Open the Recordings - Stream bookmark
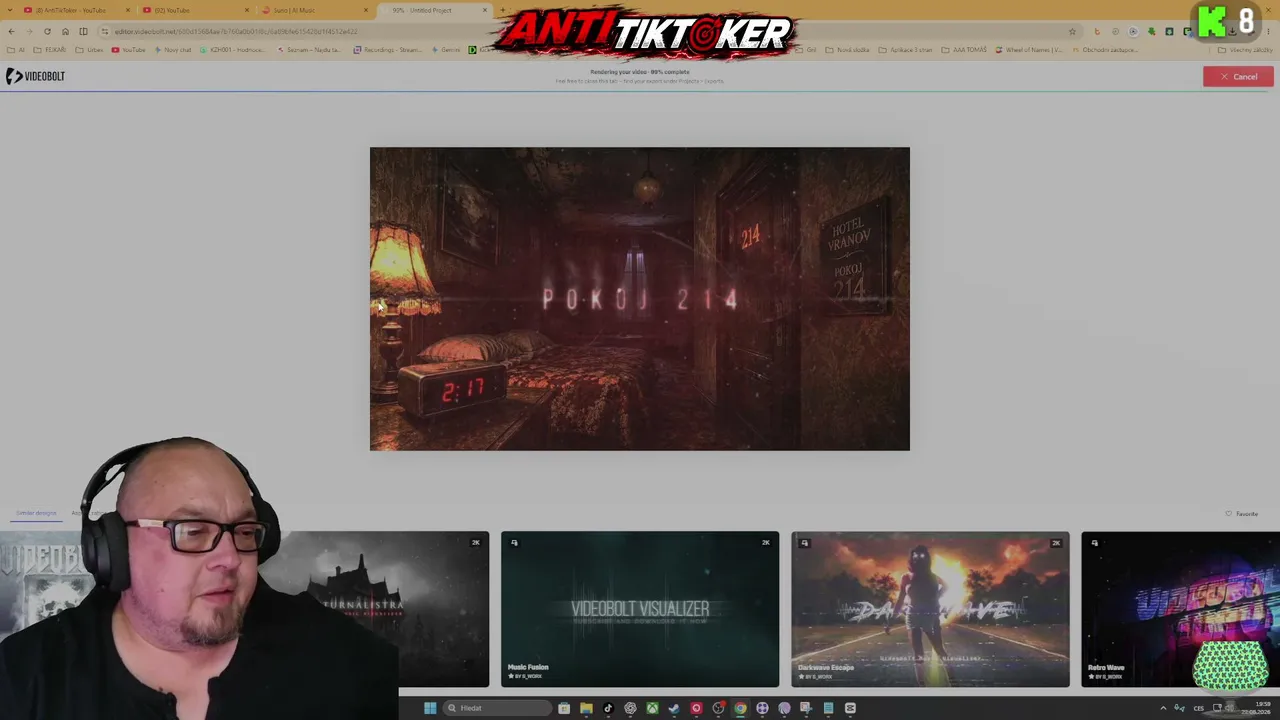This screenshot has height=720, width=1280. click(x=388, y=50)
